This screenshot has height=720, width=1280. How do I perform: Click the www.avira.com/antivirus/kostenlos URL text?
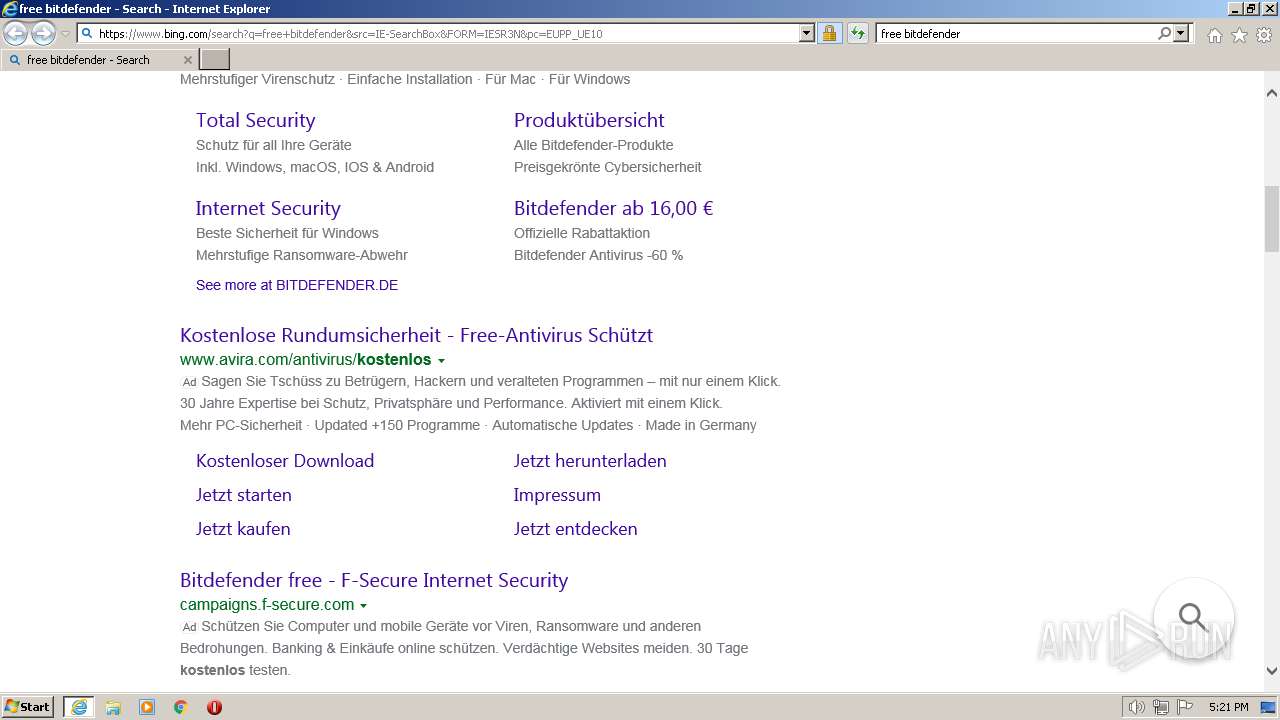point(305,359)
